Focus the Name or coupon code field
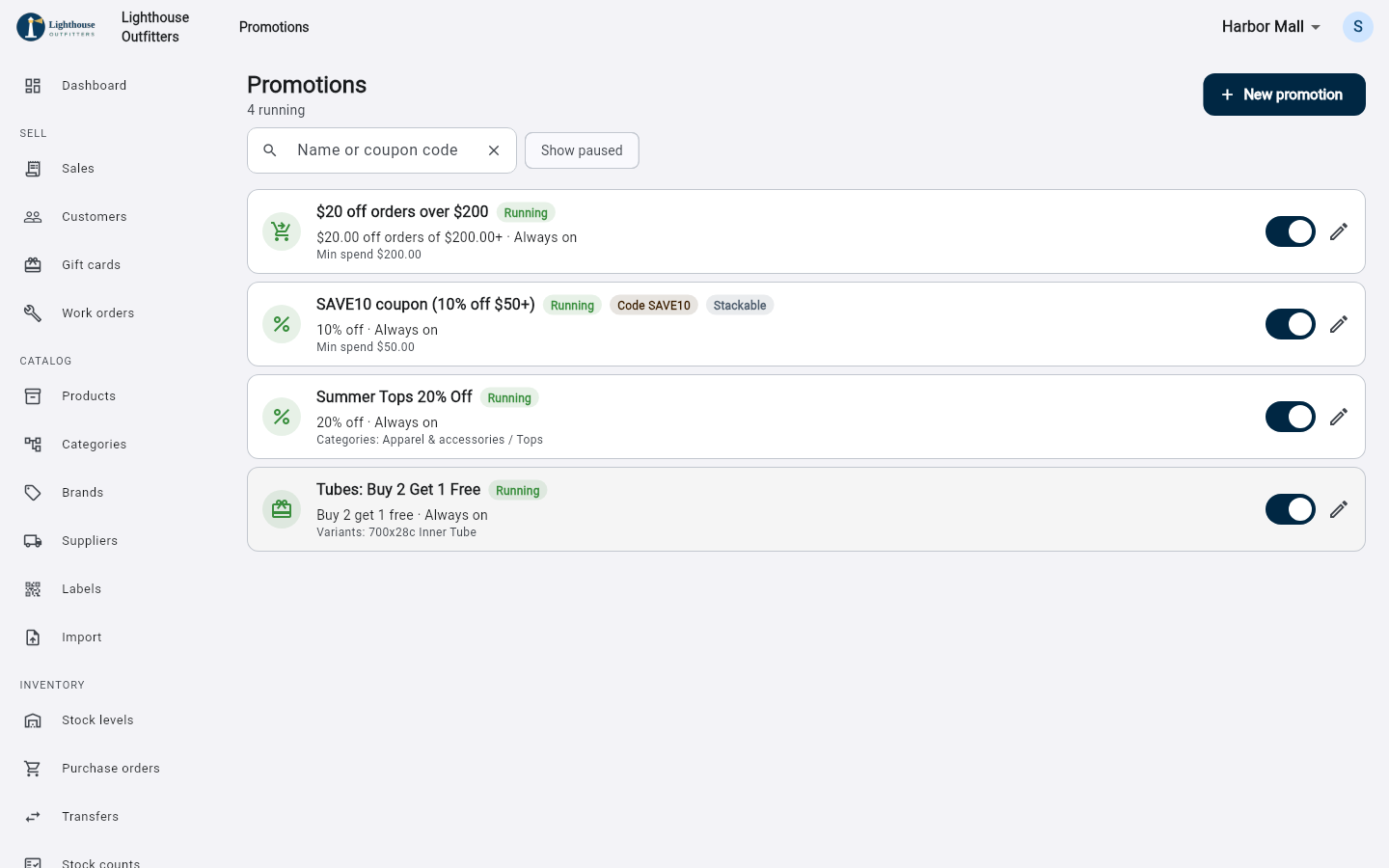The height and width of the screenshot is (868, 1389). point(381,150)
